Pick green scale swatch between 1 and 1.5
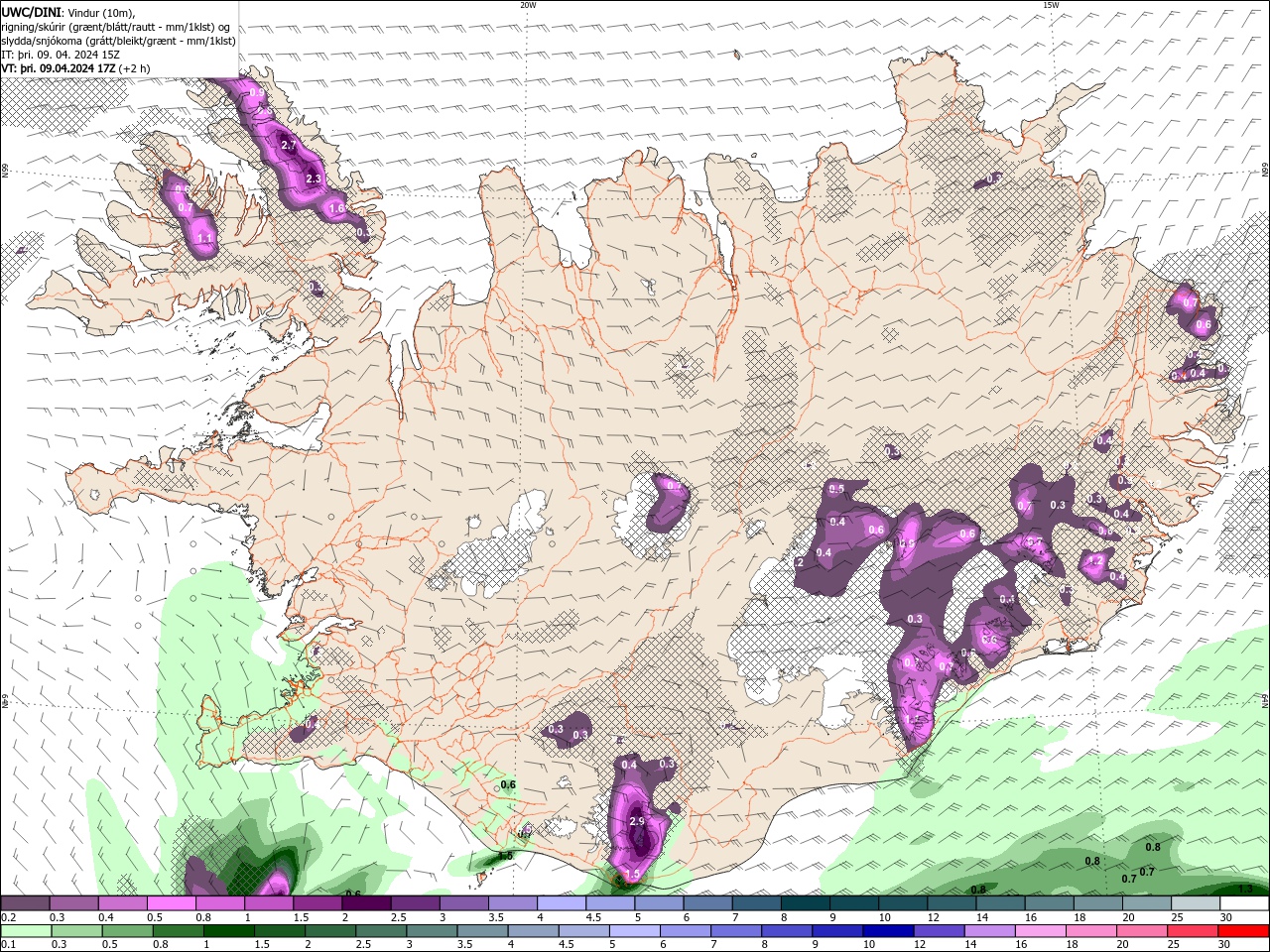Viewport: 1270px width, 952px height. point(228,931)
